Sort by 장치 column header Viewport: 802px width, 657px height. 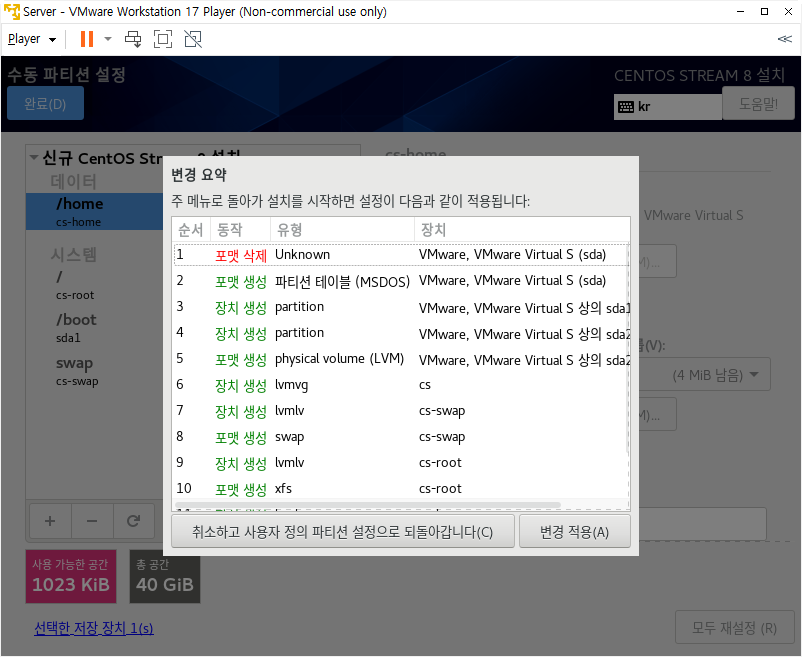point(522,230)
